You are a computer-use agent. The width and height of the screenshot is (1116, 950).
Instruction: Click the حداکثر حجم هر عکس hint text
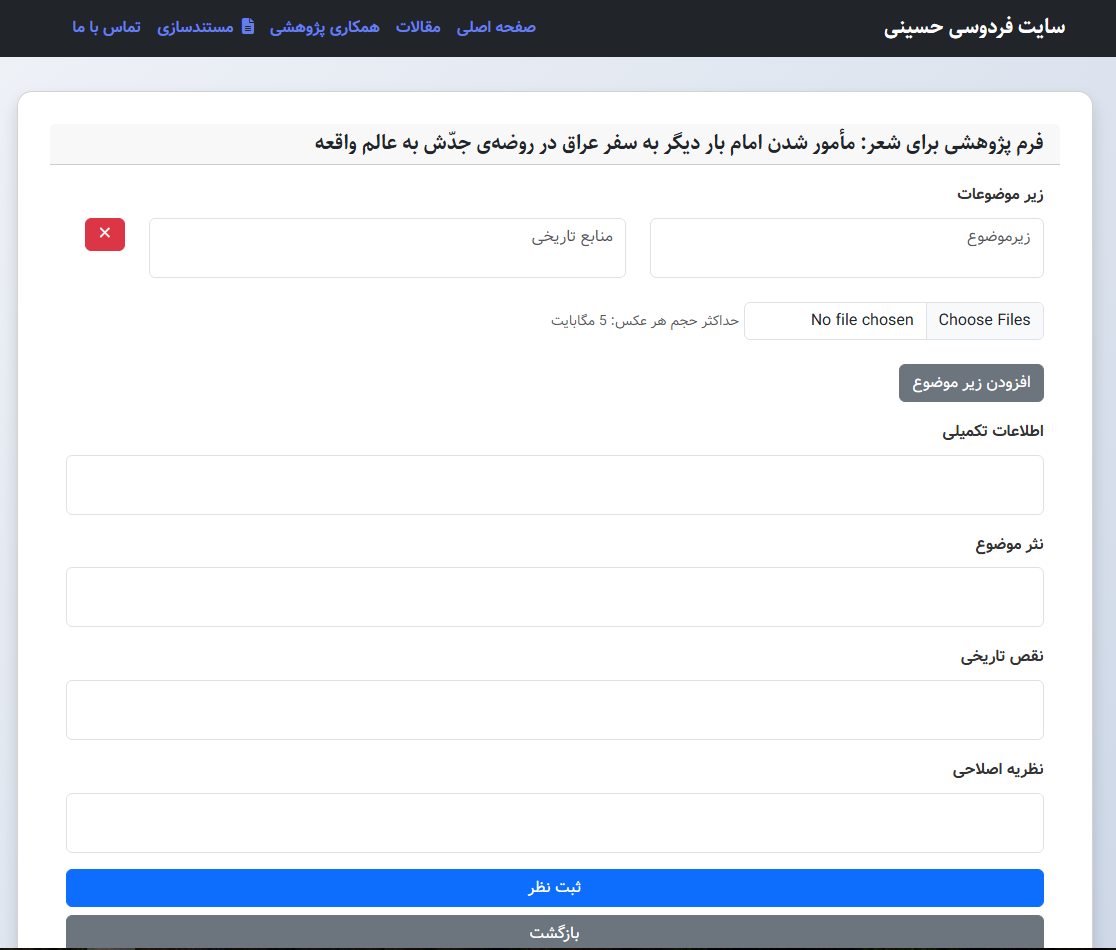pos(645,321)
